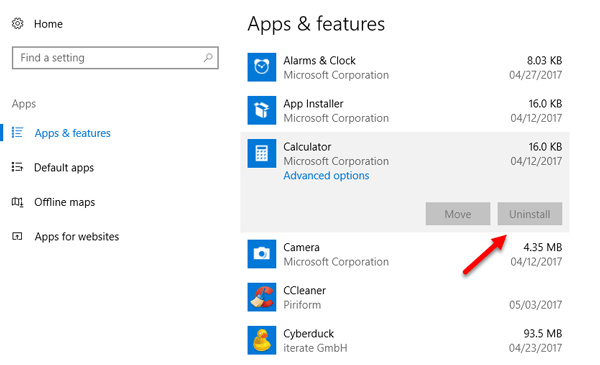This screenshot has width=600, height=365.
Task: Open Apps & features section
Action: coord(73,133)
